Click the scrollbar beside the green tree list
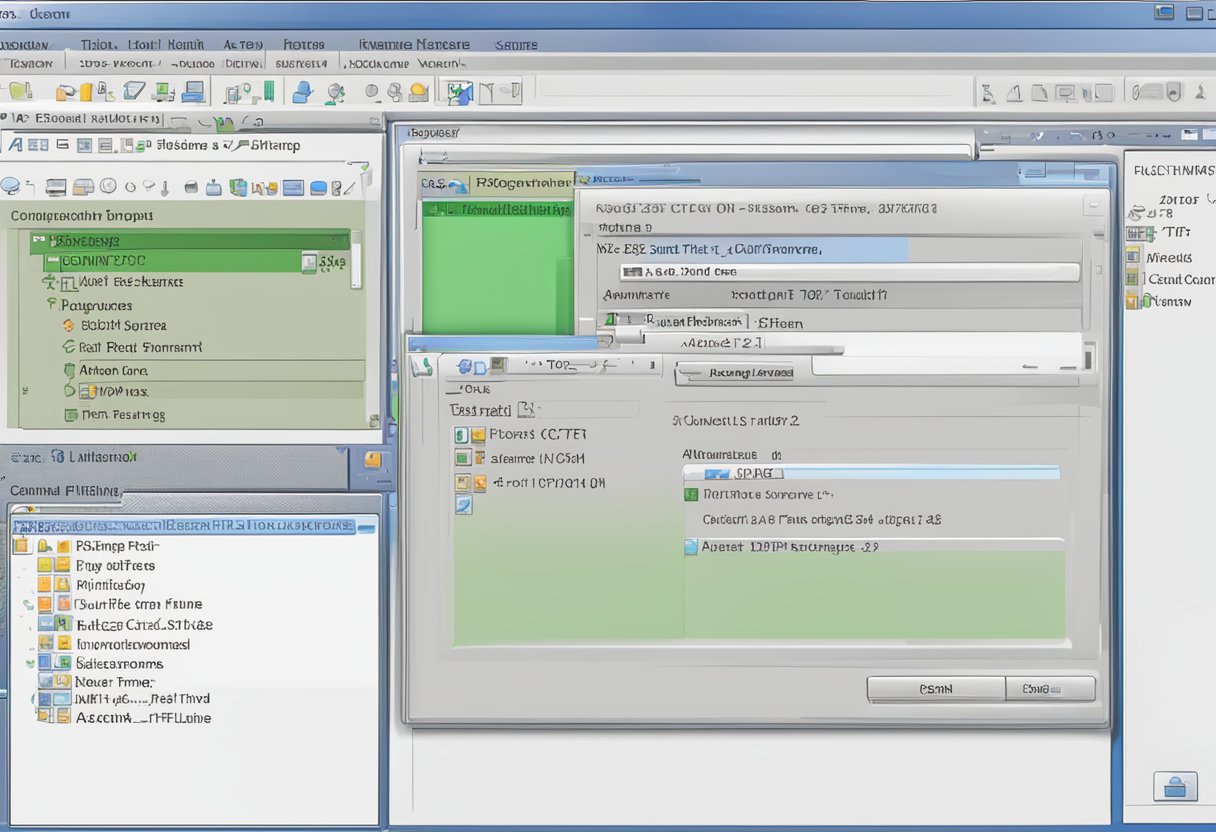This screenshot has height=832, width=1216. point(356,260)
